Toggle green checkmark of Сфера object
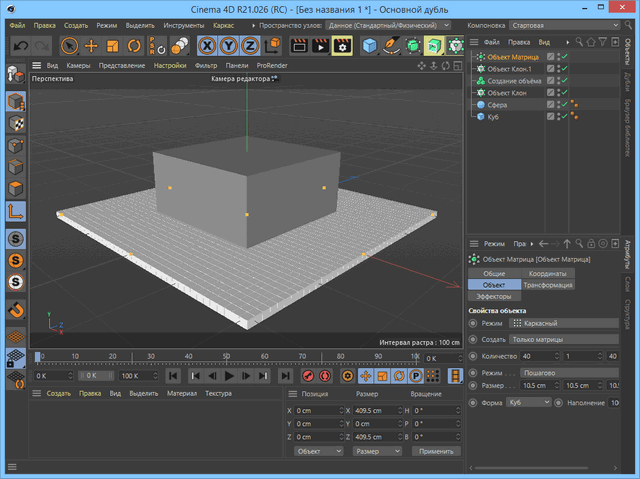 pos(564,104)
